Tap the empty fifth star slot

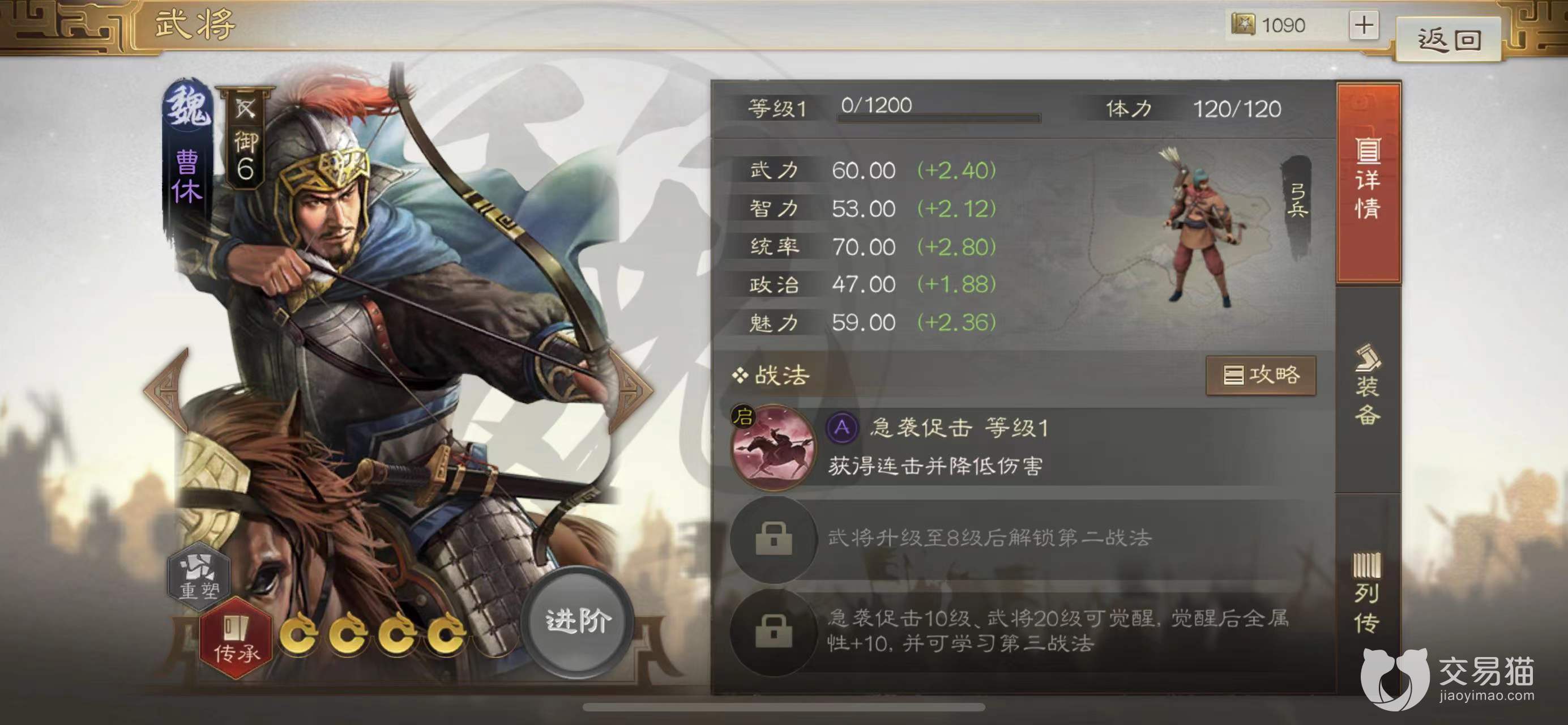(496, 636)
